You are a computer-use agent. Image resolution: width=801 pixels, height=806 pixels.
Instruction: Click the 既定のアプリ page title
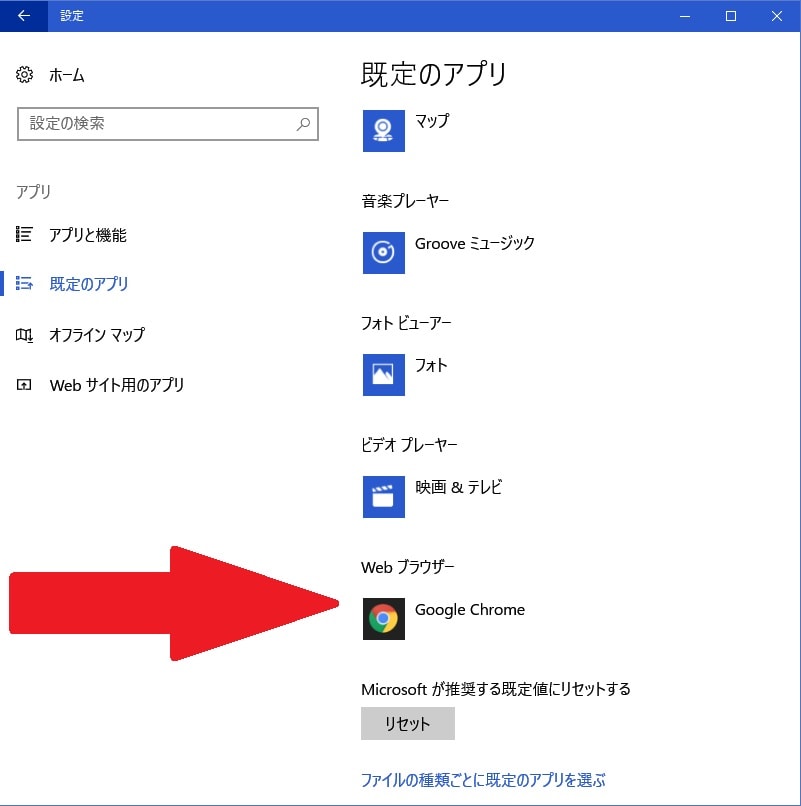[x=434, y=74]
